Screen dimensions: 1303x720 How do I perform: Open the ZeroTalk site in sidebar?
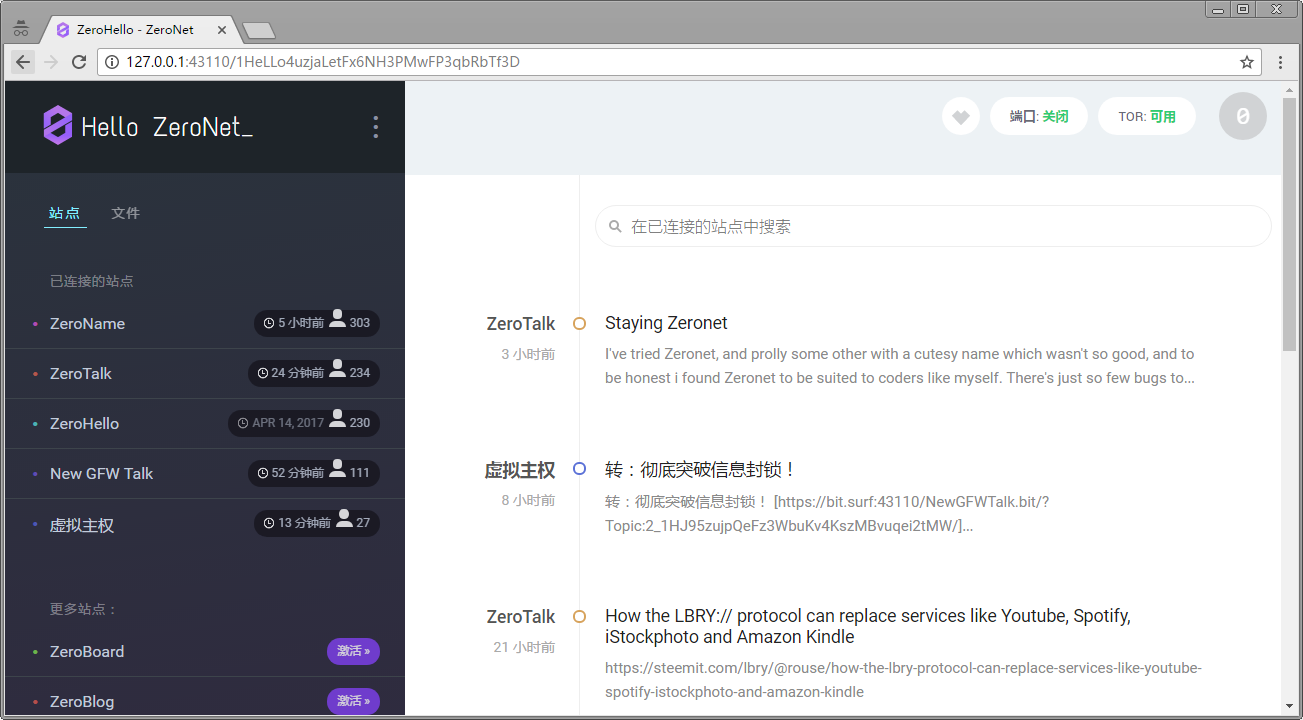tap(81, 373)
